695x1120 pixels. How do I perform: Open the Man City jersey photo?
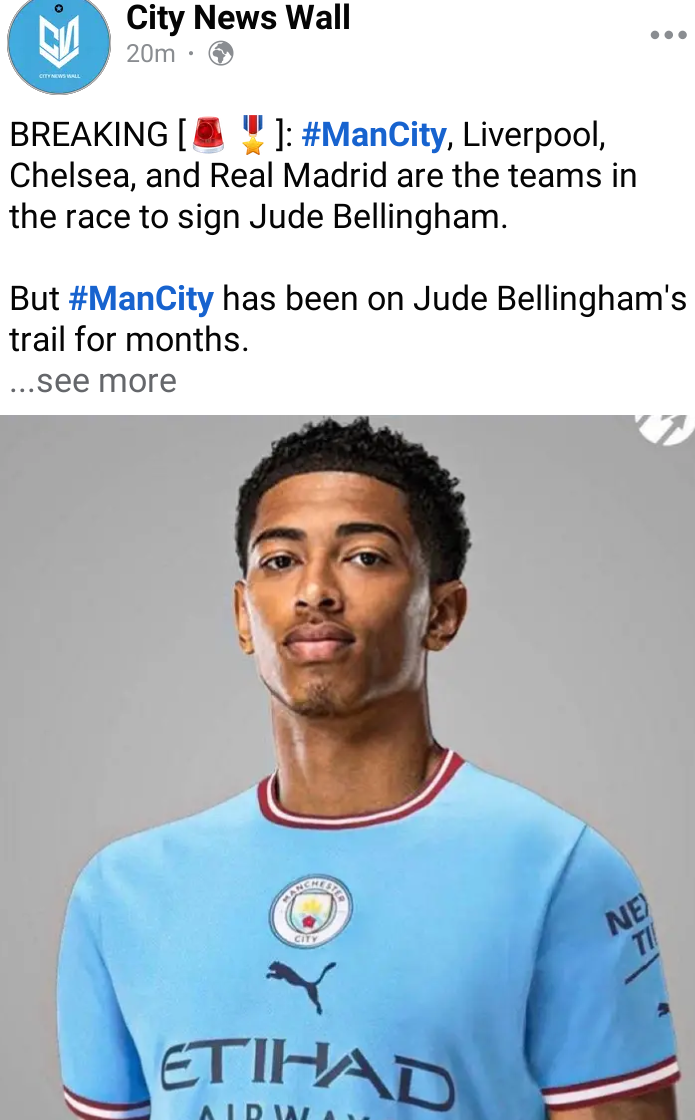point(347,767)
